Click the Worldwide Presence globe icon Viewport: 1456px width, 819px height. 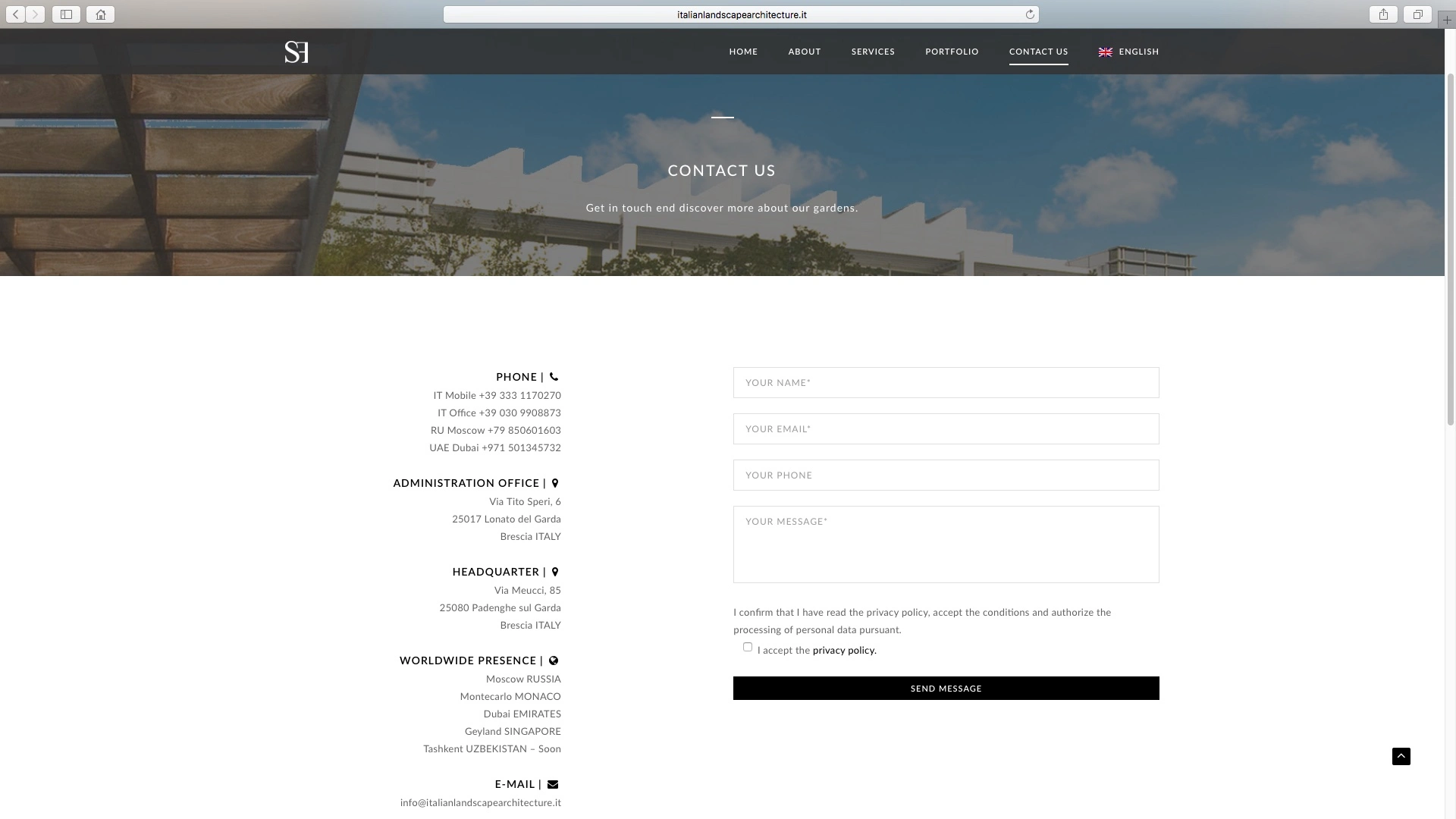[554, 661]
